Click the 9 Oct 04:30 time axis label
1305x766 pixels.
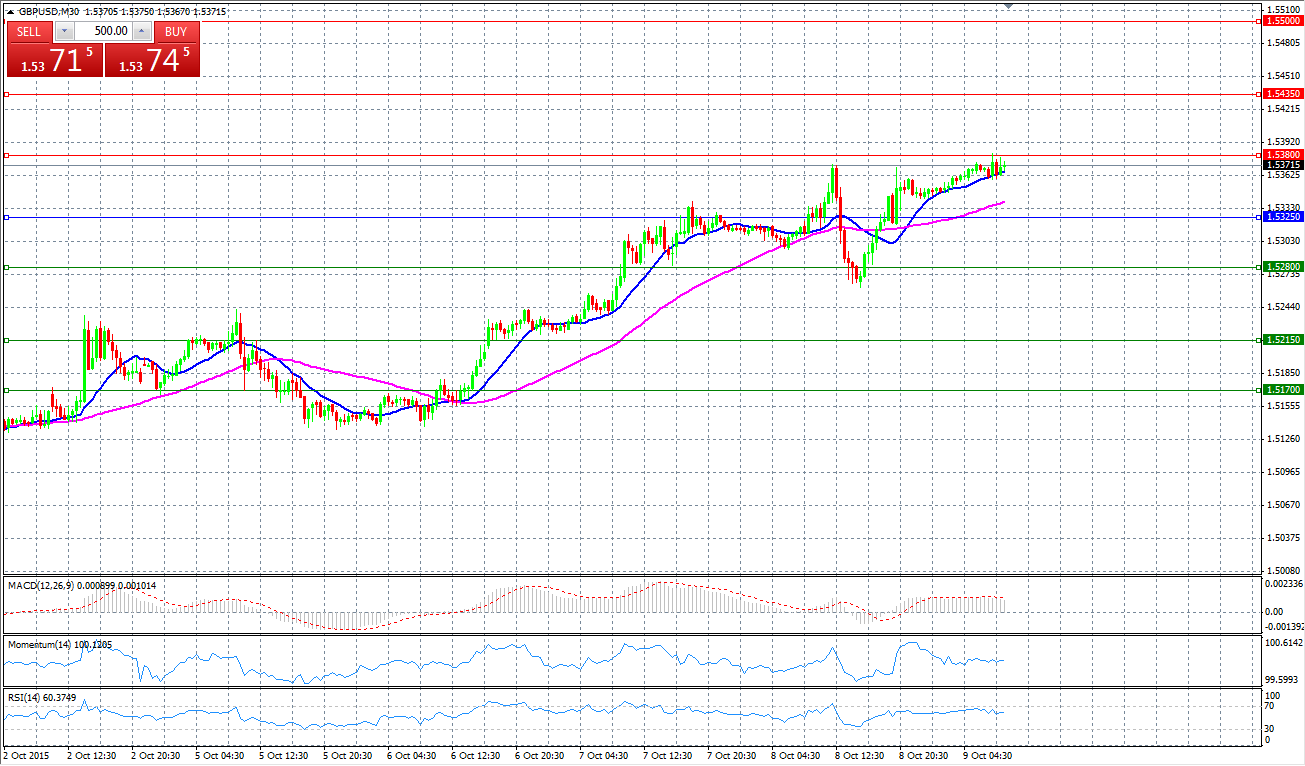pos(989,756)
